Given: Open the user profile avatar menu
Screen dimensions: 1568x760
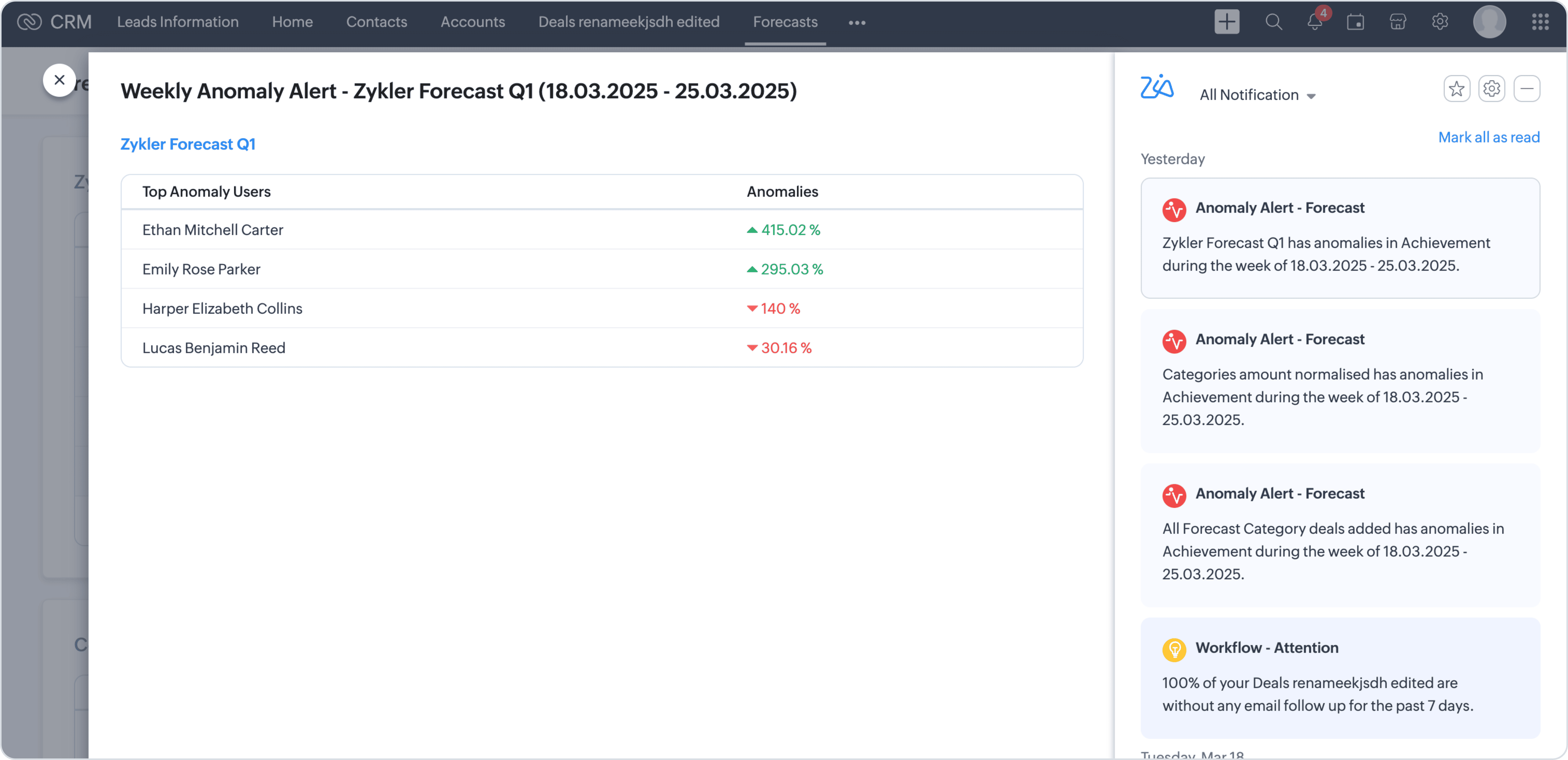Looking at the screenshot, I should point(1489,22).
